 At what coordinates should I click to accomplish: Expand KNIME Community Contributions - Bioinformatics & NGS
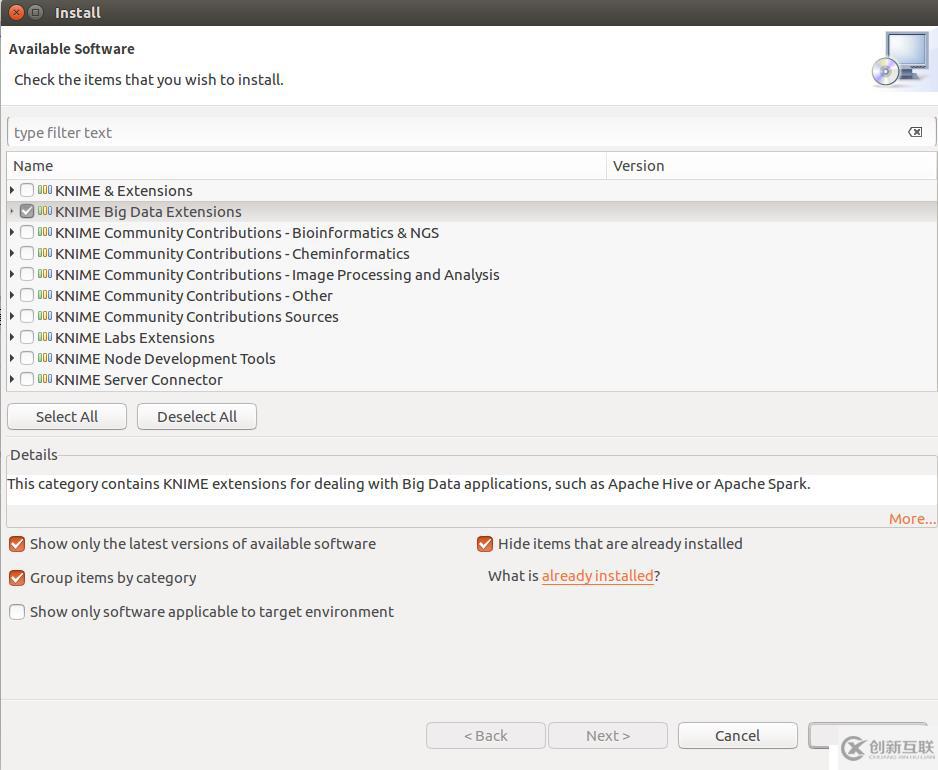[x=12, y=232]
